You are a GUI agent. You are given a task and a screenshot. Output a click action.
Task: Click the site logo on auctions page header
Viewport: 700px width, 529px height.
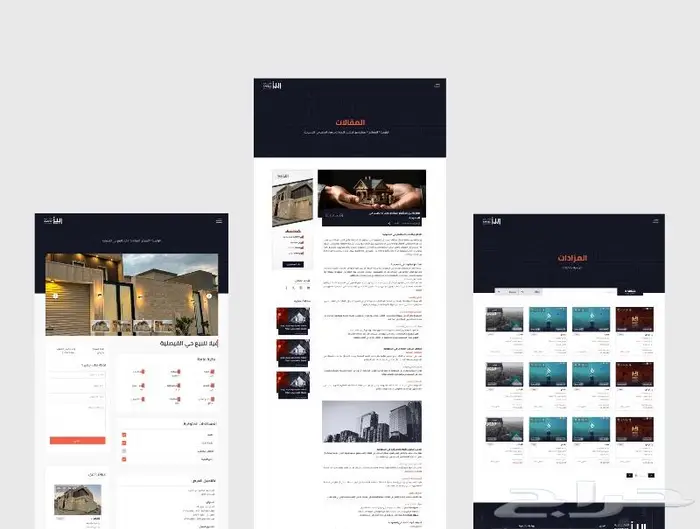point(492,221)
